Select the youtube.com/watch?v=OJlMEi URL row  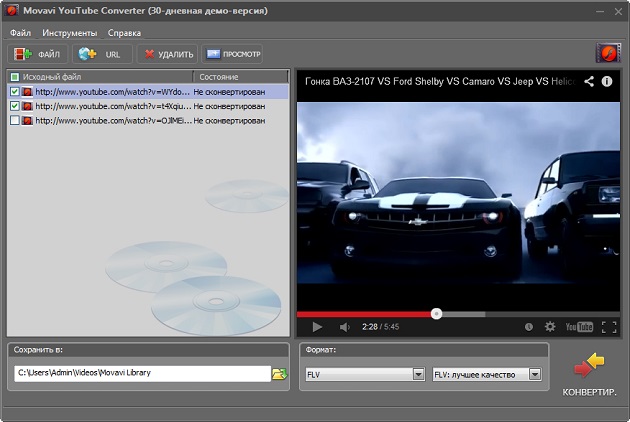(x=148, y=120)
